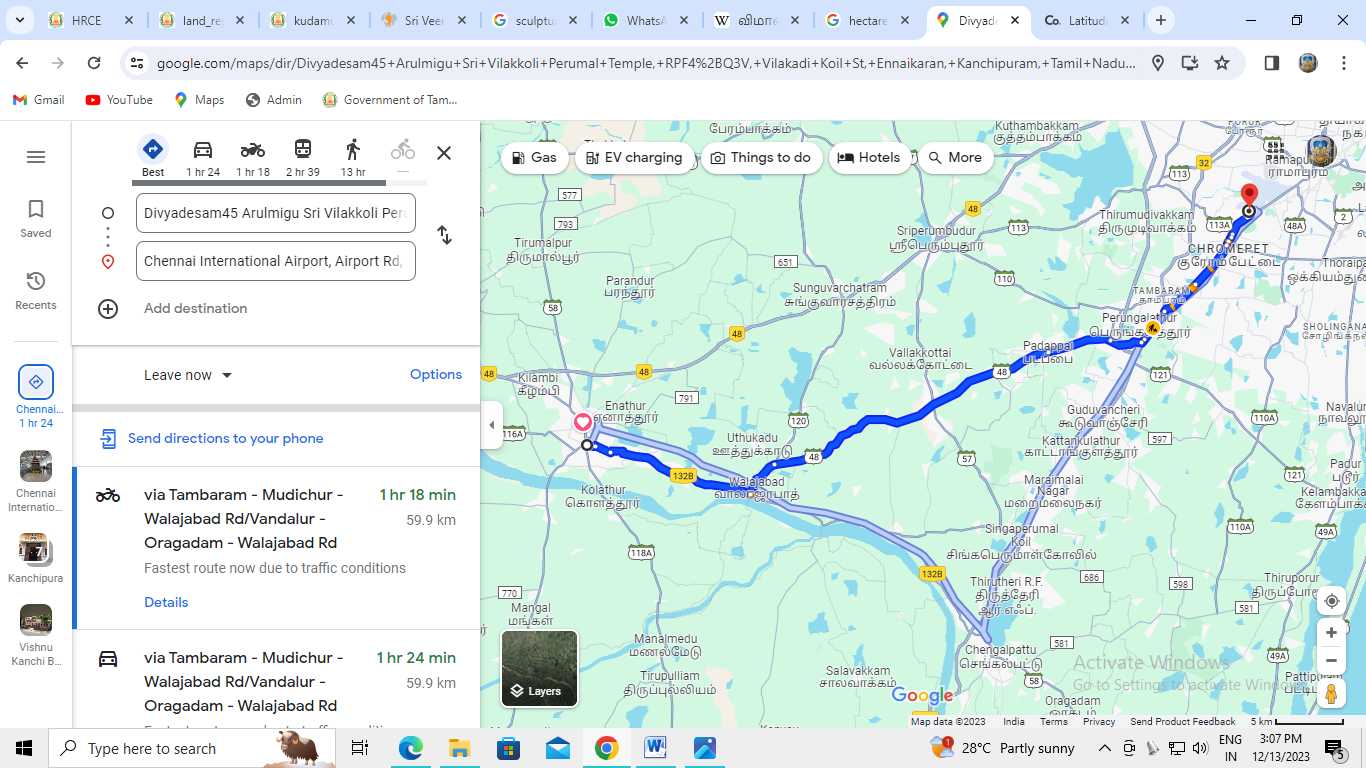
Task: Reverse starting point and destination
Action: tap(444, 236)
